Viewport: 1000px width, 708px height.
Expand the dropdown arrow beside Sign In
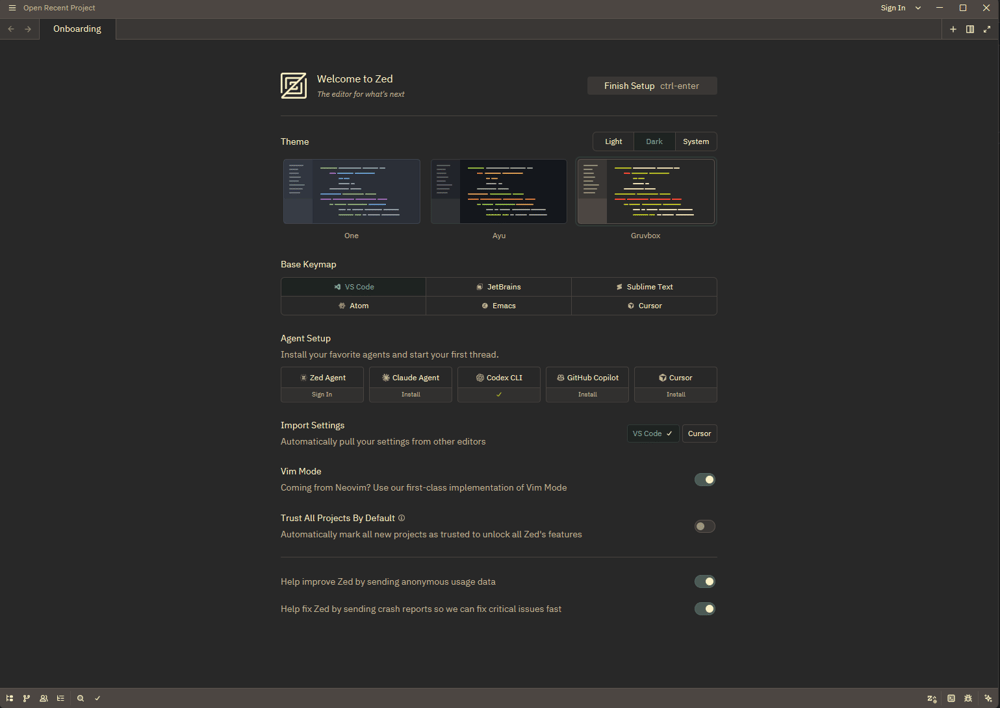click(x=918, y=8)
